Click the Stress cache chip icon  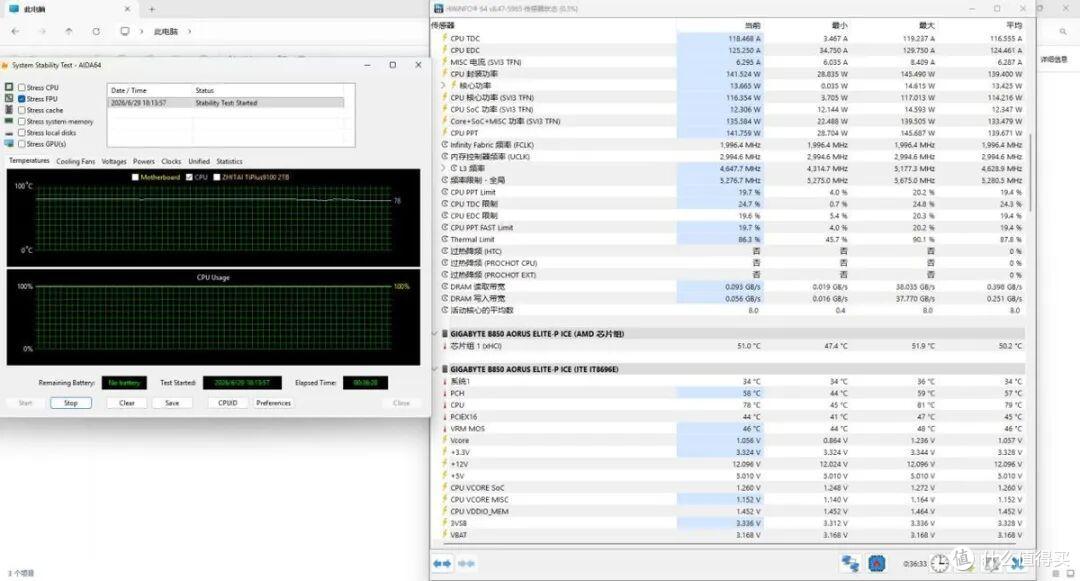coord(9,109)
